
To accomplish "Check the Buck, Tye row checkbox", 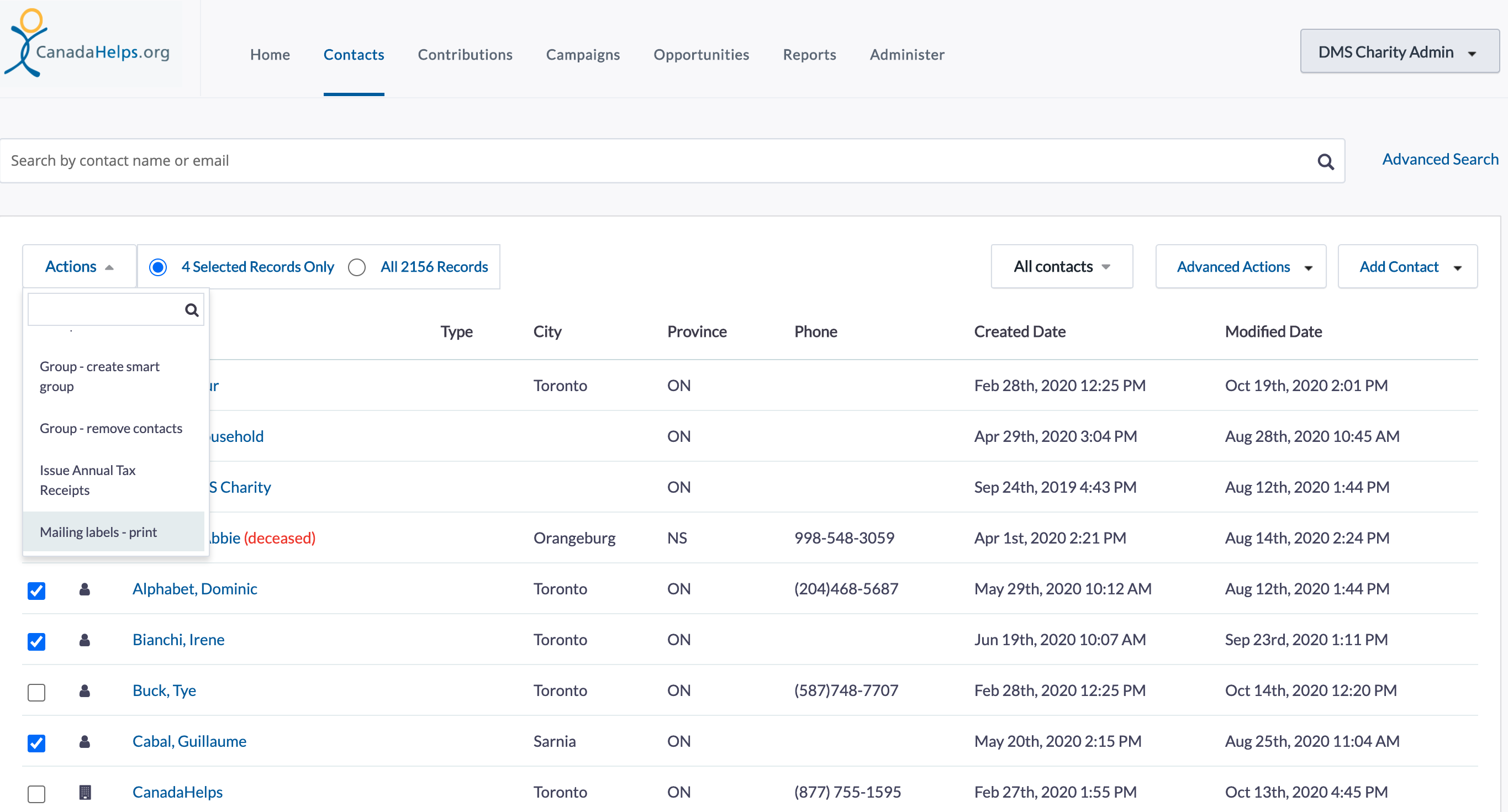I will pyautogui.click(x=36, y=692).
